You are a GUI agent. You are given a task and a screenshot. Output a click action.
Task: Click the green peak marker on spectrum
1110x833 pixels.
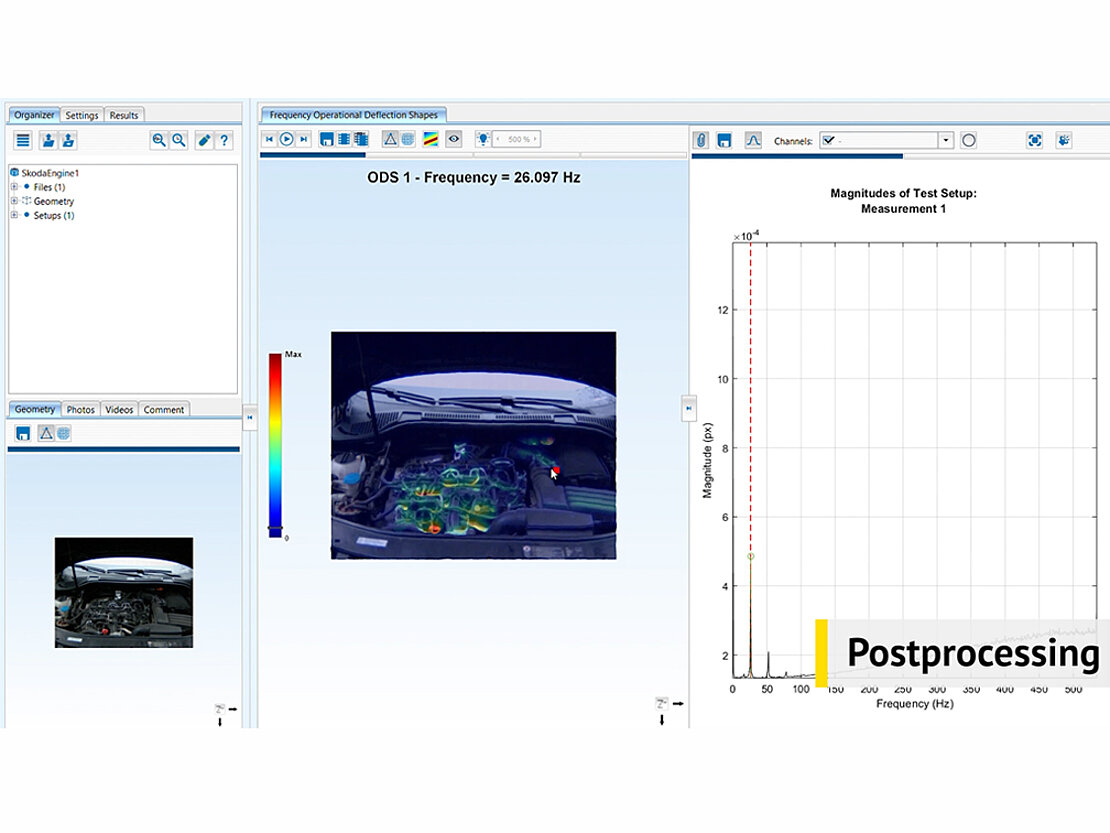751,556
